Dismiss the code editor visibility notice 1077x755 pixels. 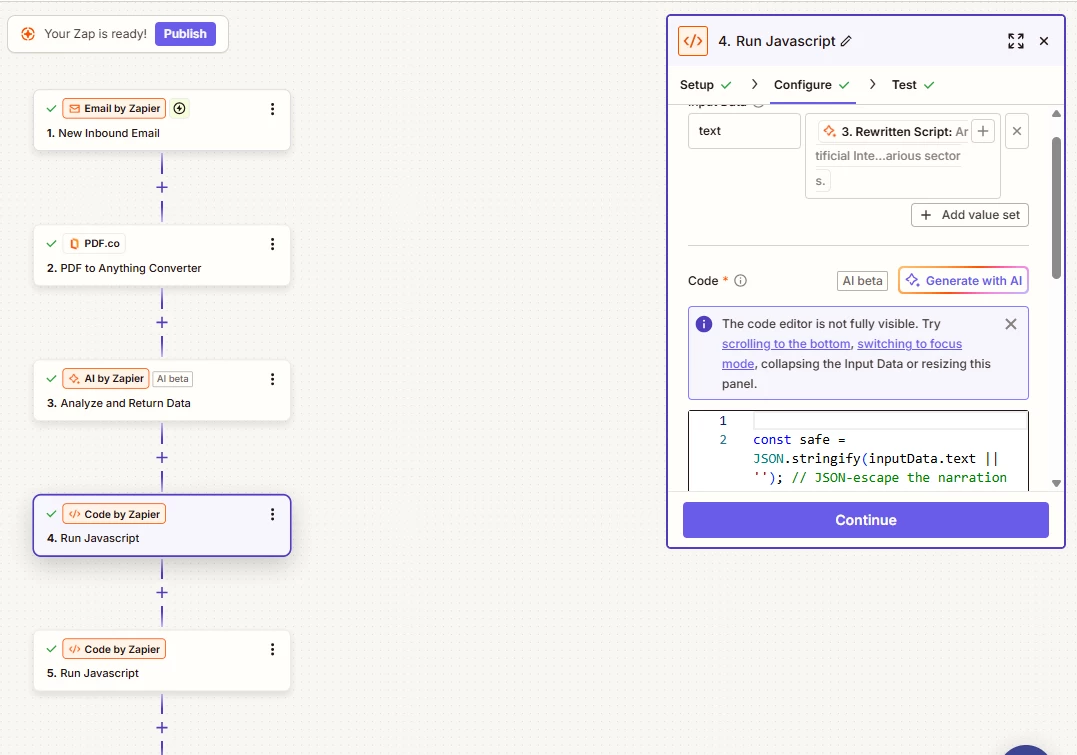click(1010, 324)
